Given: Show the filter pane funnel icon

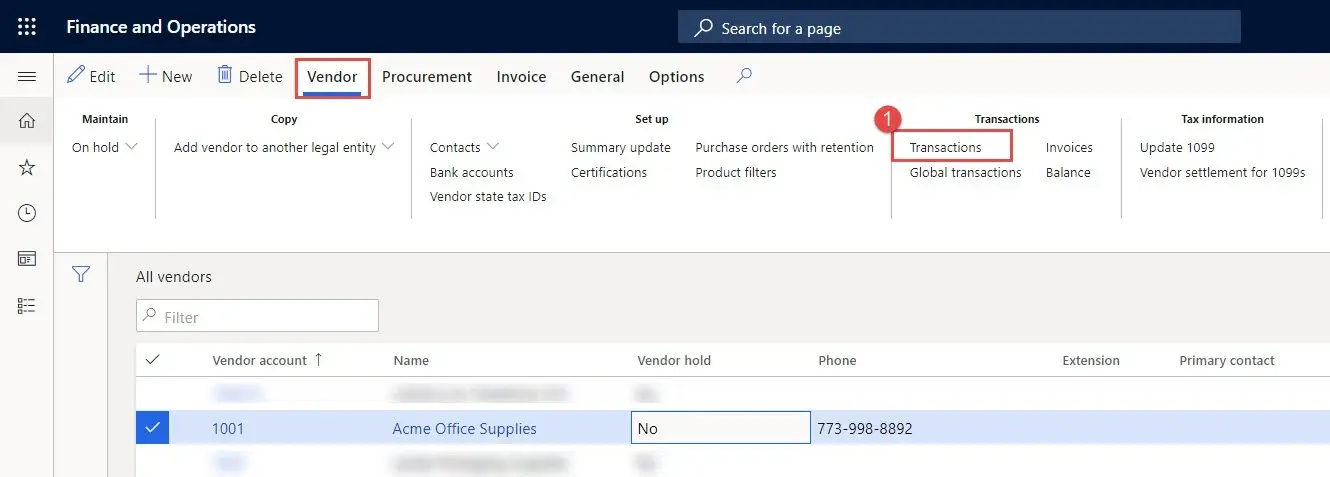Looking at the screenshot, I should pyautogui.click(x=81, y=274).
